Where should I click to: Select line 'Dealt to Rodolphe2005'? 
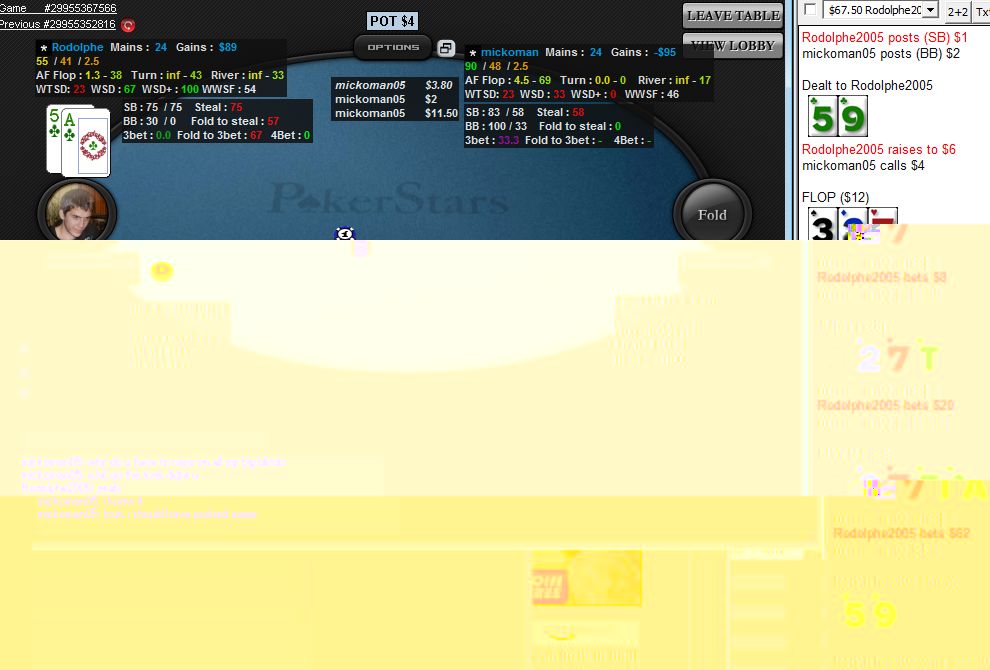pyautogui.click(x=867, y=85)
